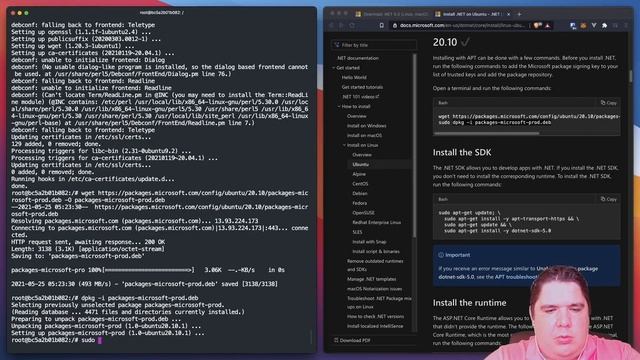Click the horizontal scrollbar under wget code block

[486, 133]
